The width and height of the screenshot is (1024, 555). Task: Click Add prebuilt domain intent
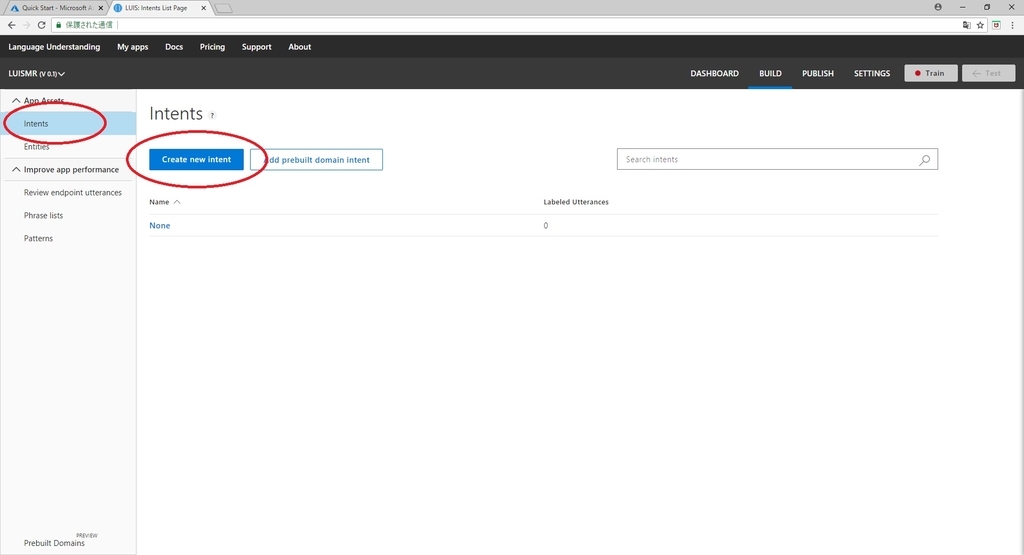[x=316, y=159]
